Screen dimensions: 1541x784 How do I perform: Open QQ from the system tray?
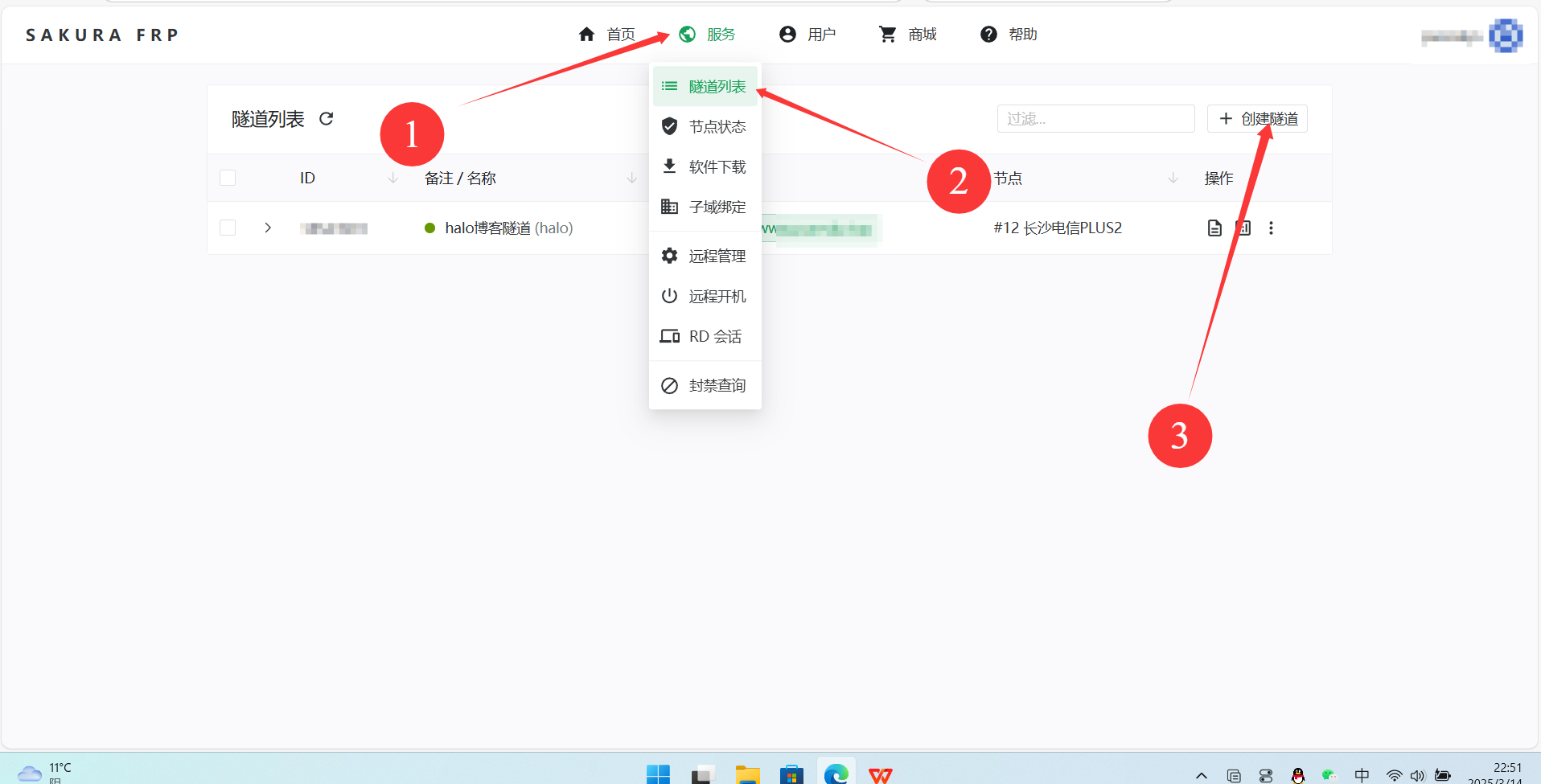click(1297, 776)
